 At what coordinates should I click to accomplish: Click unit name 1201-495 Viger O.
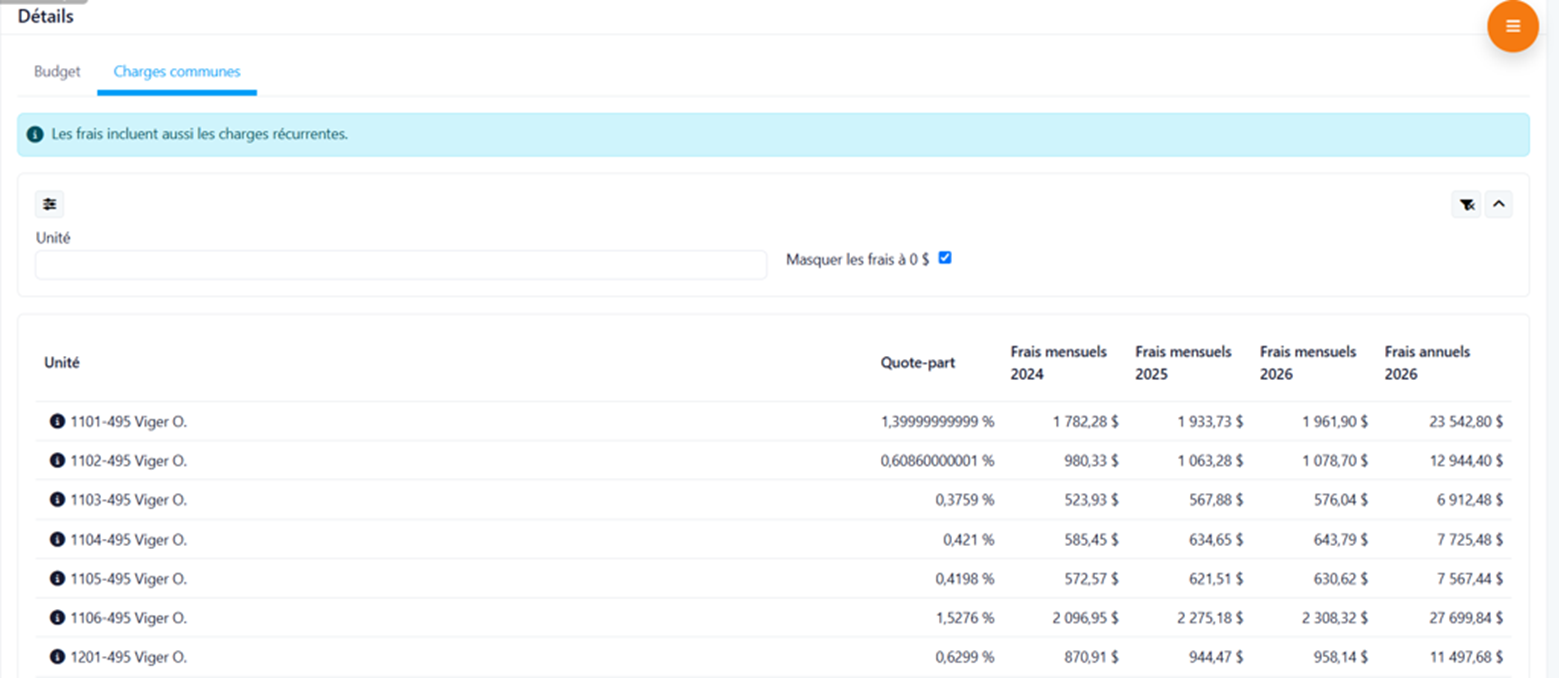pyautogui.click(x=129, y=657)
